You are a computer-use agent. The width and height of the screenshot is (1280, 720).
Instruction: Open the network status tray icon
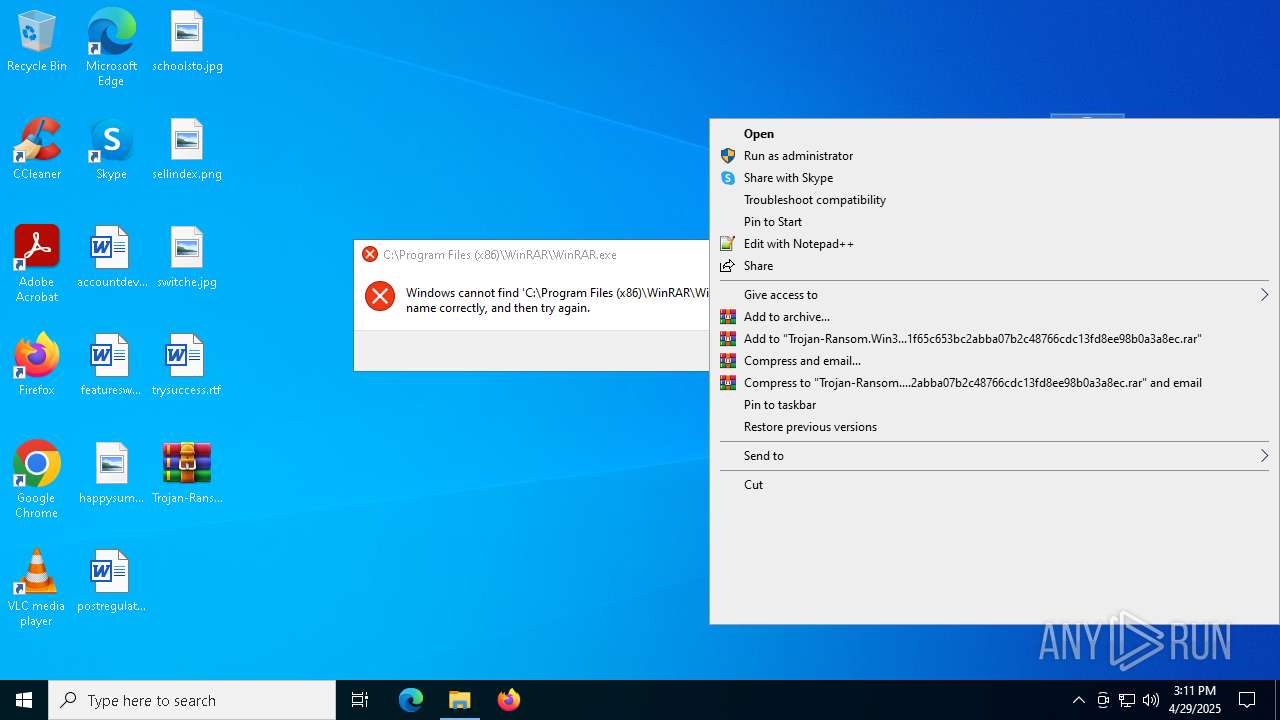pos(1127,700)
